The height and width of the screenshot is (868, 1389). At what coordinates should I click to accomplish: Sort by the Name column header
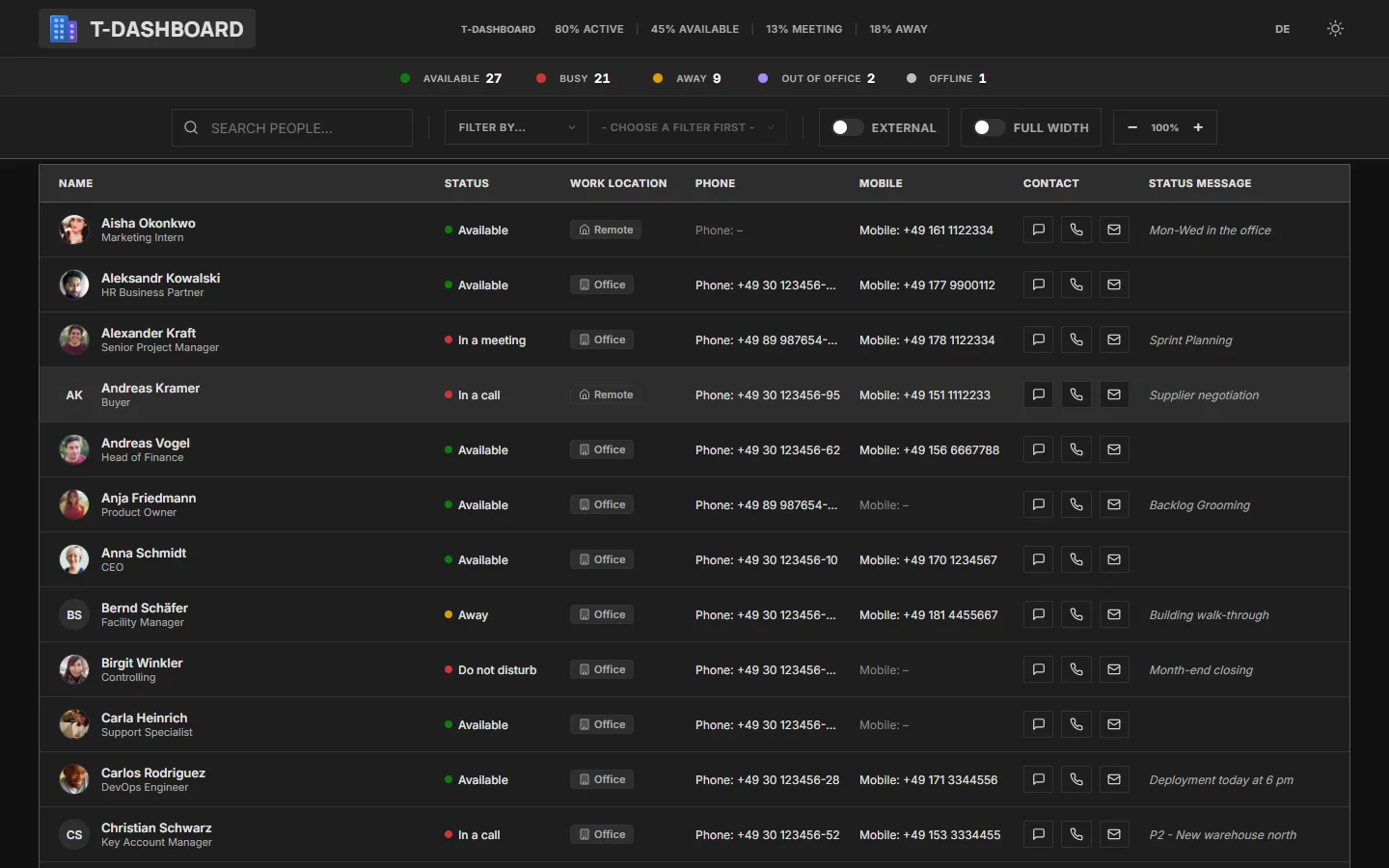pos(75,183)
